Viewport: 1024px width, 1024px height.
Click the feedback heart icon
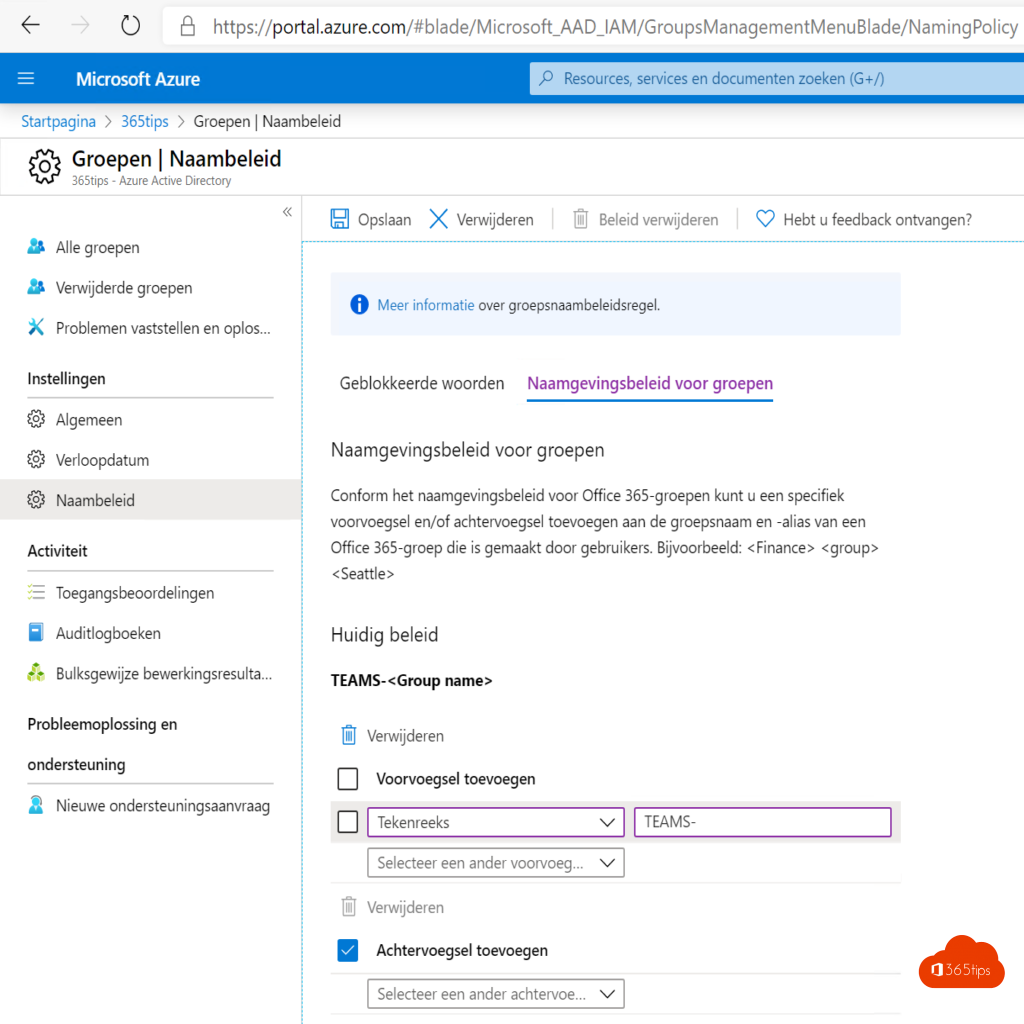pos(765,219)
